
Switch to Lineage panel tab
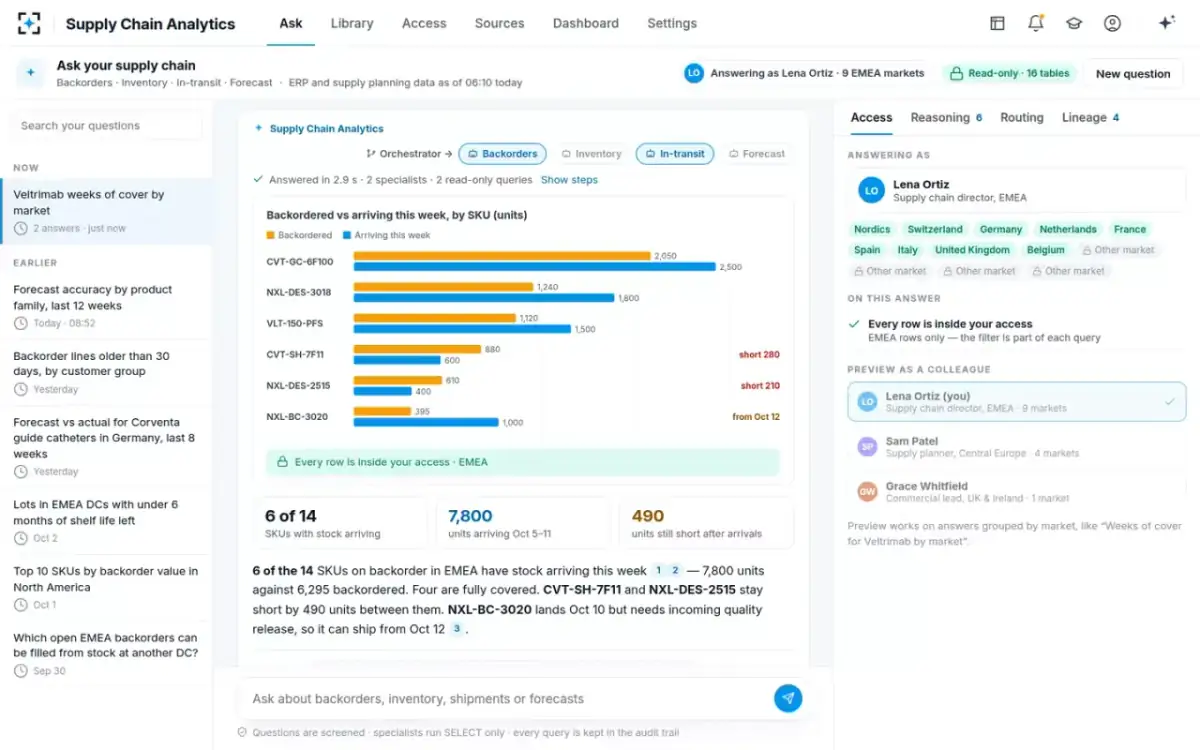click(1090, 118)
